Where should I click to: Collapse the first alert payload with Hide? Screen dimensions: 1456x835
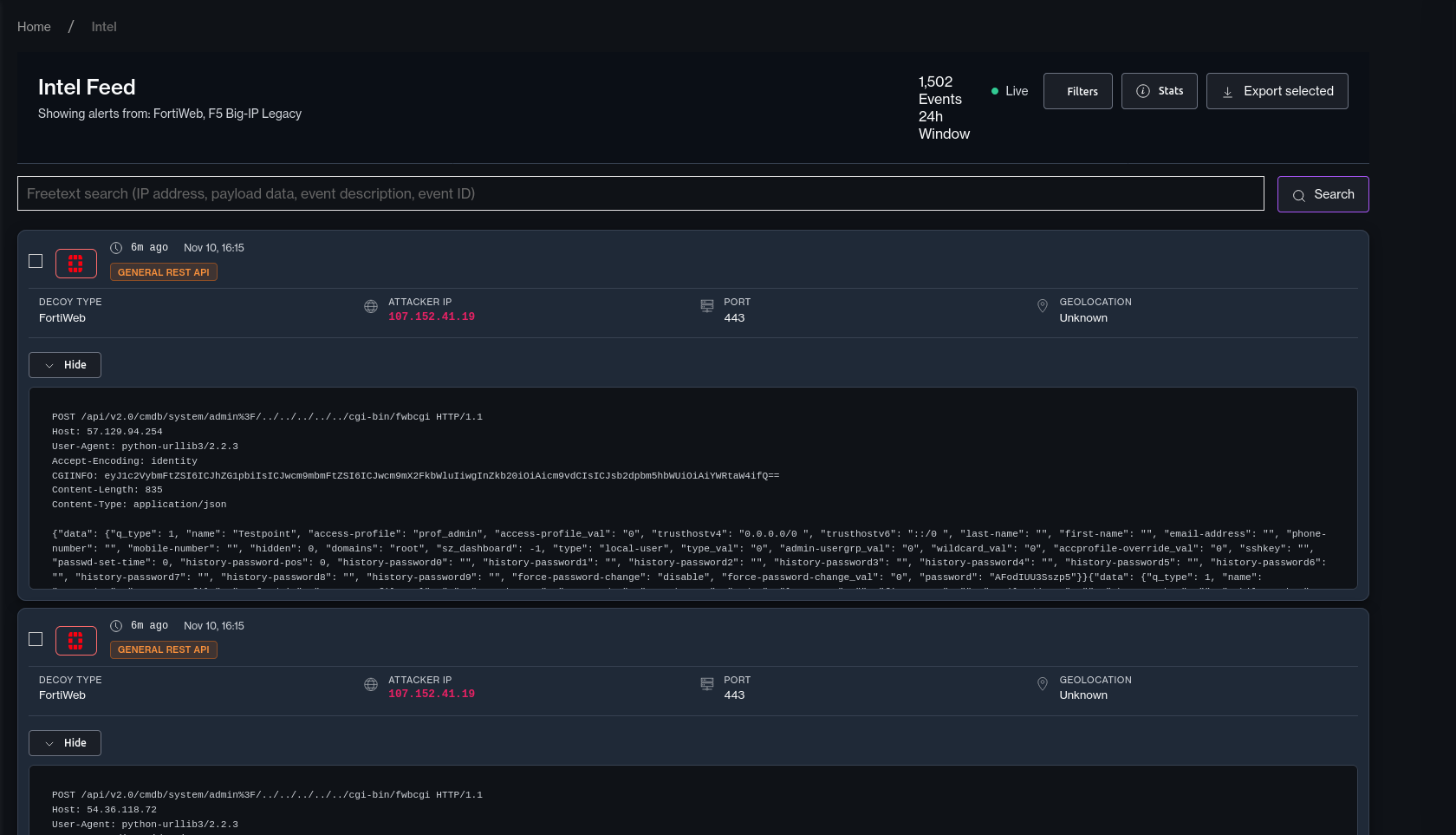click(64, 364)
